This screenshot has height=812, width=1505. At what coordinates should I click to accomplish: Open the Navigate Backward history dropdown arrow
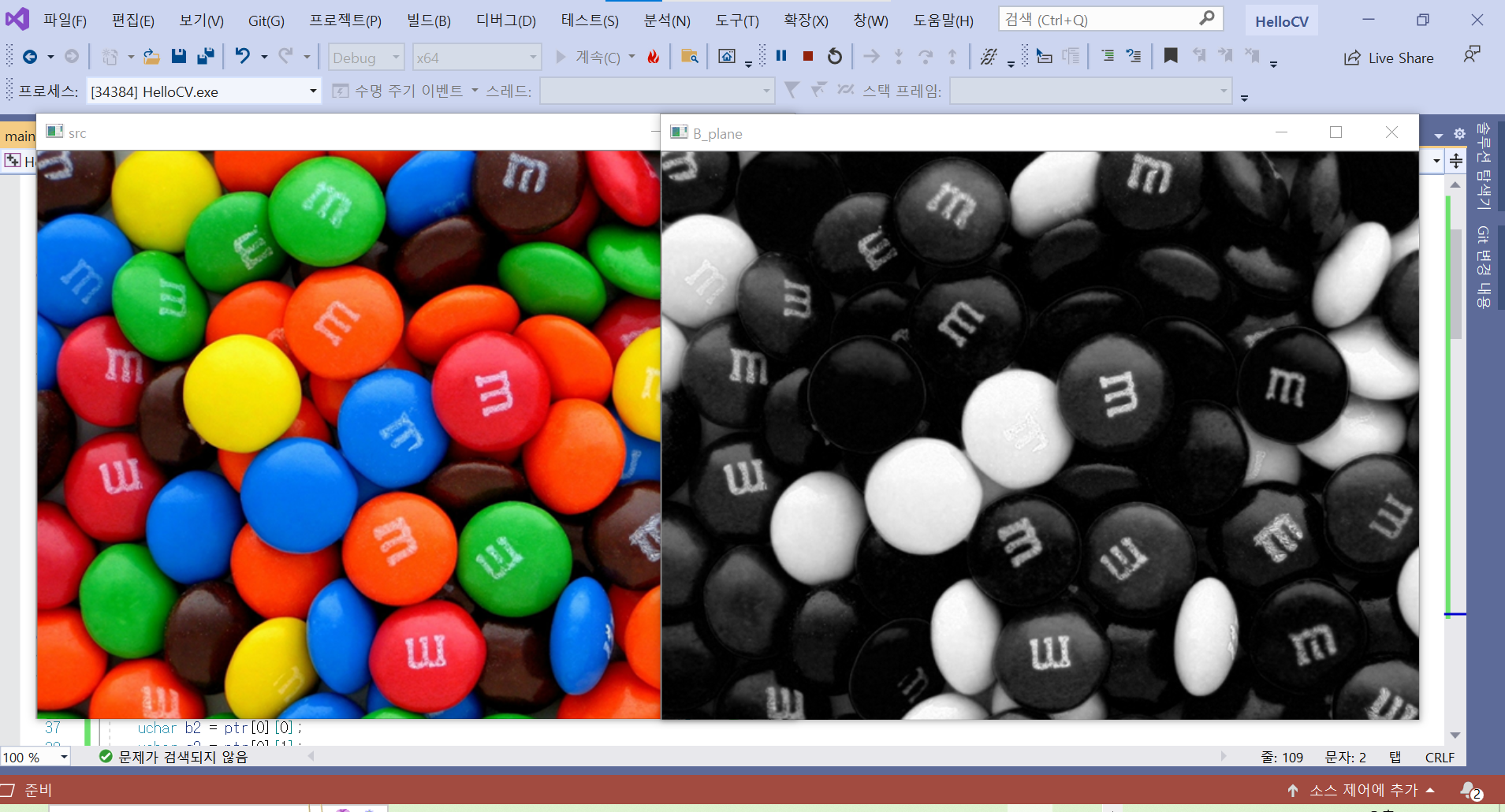click(x=50, y=58)
